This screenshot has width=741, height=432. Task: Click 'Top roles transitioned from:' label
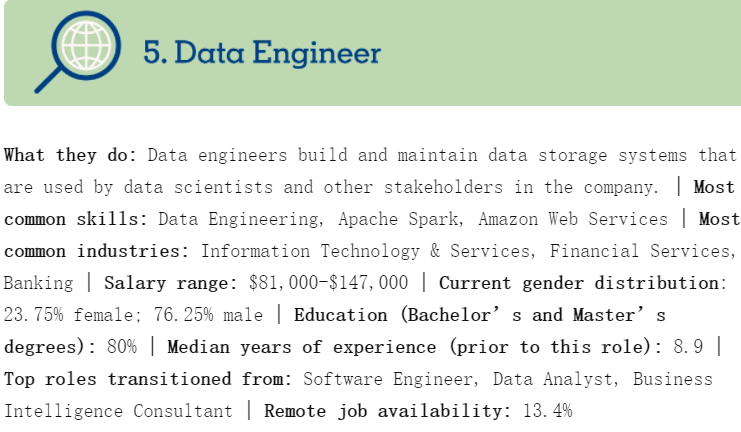click(x=148, y=379)
